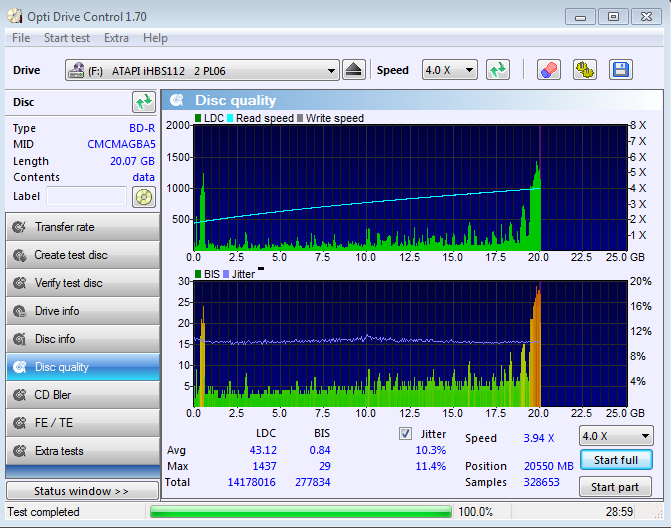Open the toolbar Speed 4.0 X dropdown
The height and width of the screenshot is (528, 672).
click(450, 70)
